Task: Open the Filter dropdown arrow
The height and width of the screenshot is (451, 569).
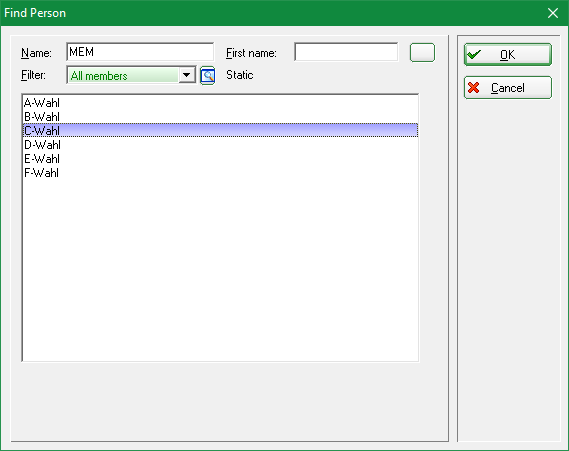Action: point(187,75)
